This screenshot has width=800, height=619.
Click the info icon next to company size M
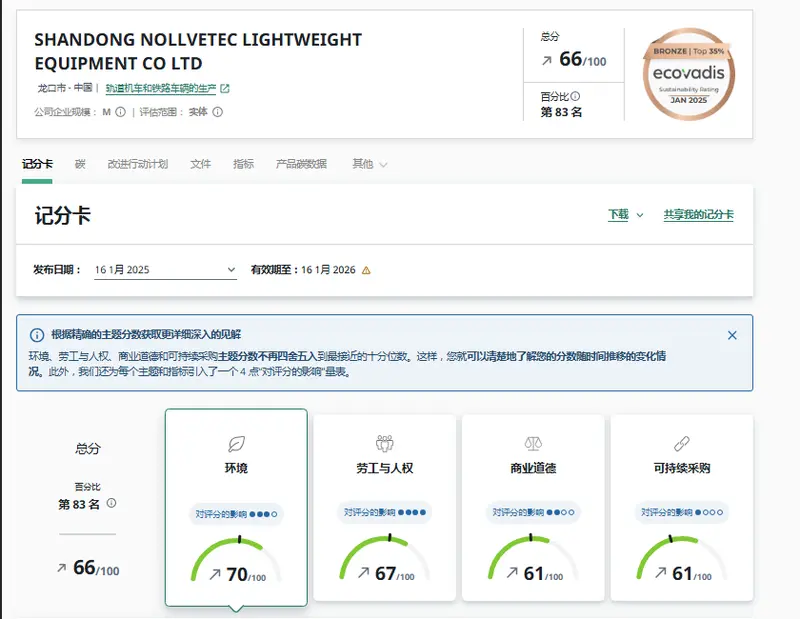pyautogui.click(x=120, y=112)
